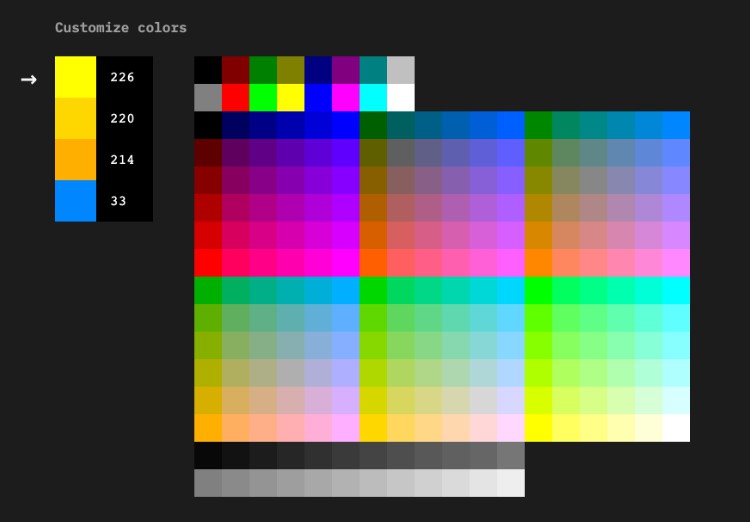Pick maroon in the basic 16-color top row
Image resolution: width=750 pixels, height=522 pixels.
coord(235,70)
